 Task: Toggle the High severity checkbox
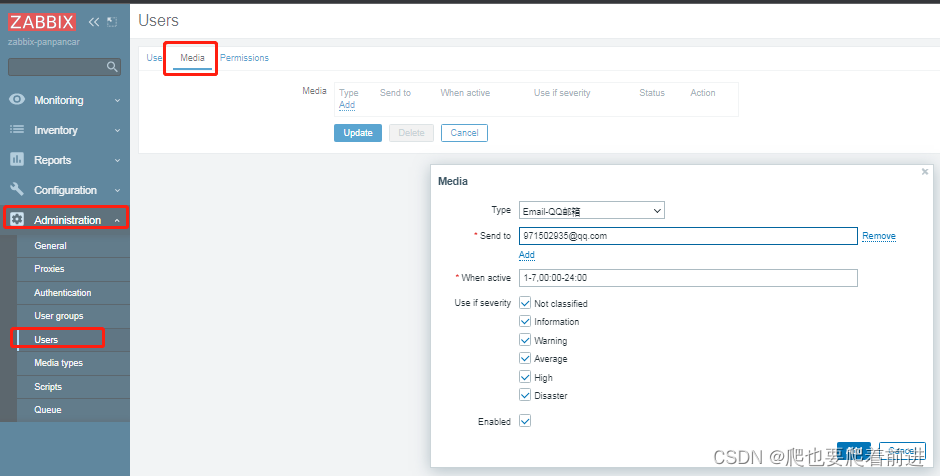tap(525, 377)
